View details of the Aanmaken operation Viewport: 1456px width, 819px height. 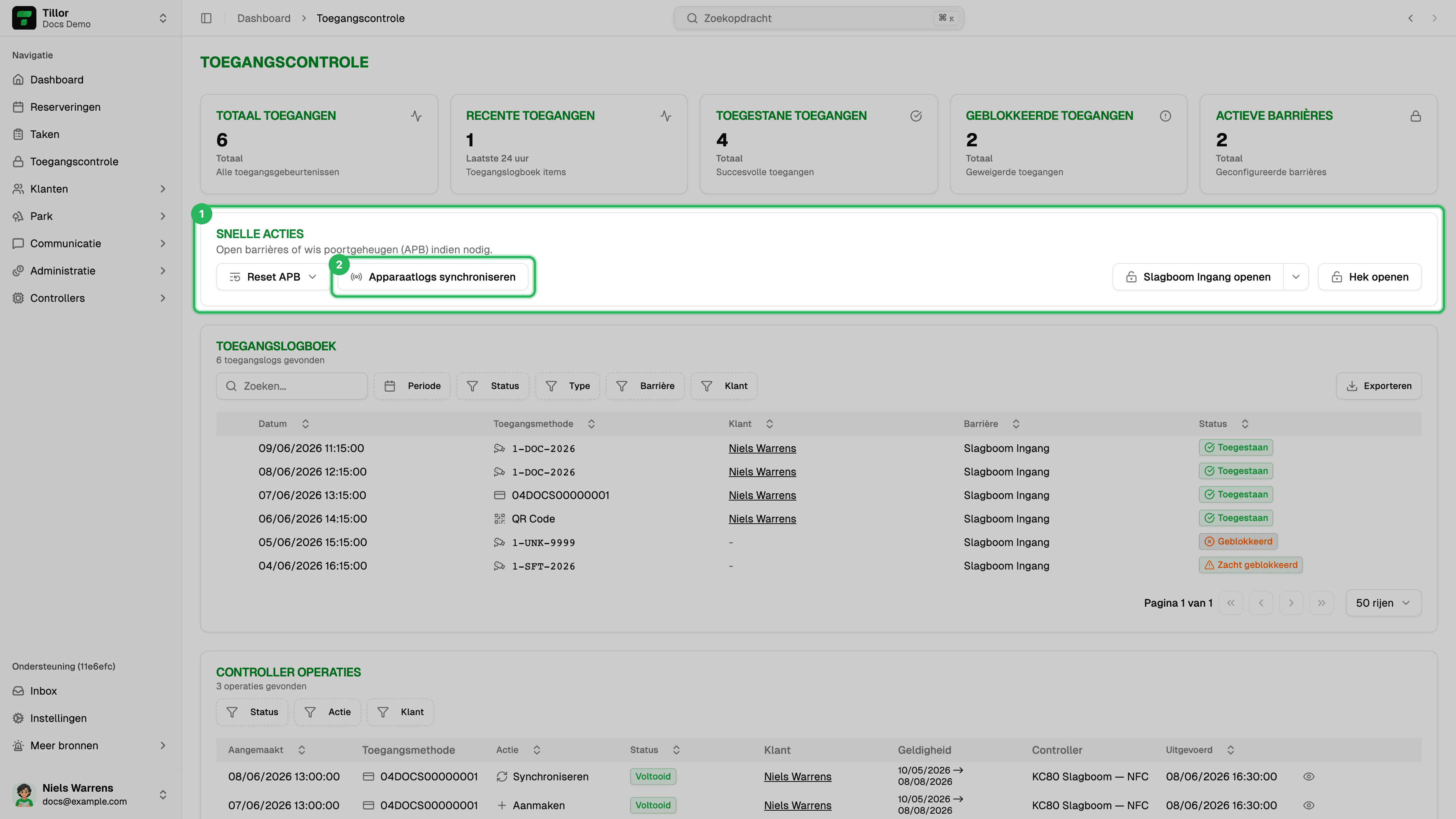1309,805
